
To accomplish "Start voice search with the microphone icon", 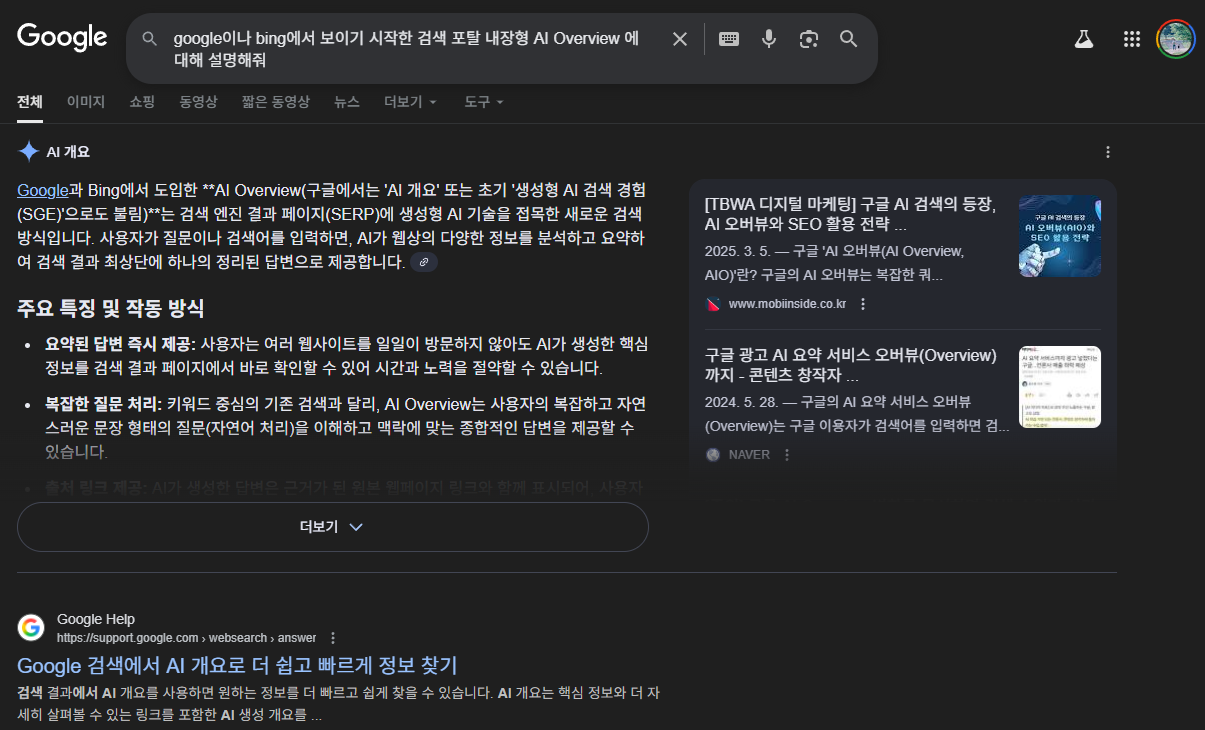I will tap(768, 39).
